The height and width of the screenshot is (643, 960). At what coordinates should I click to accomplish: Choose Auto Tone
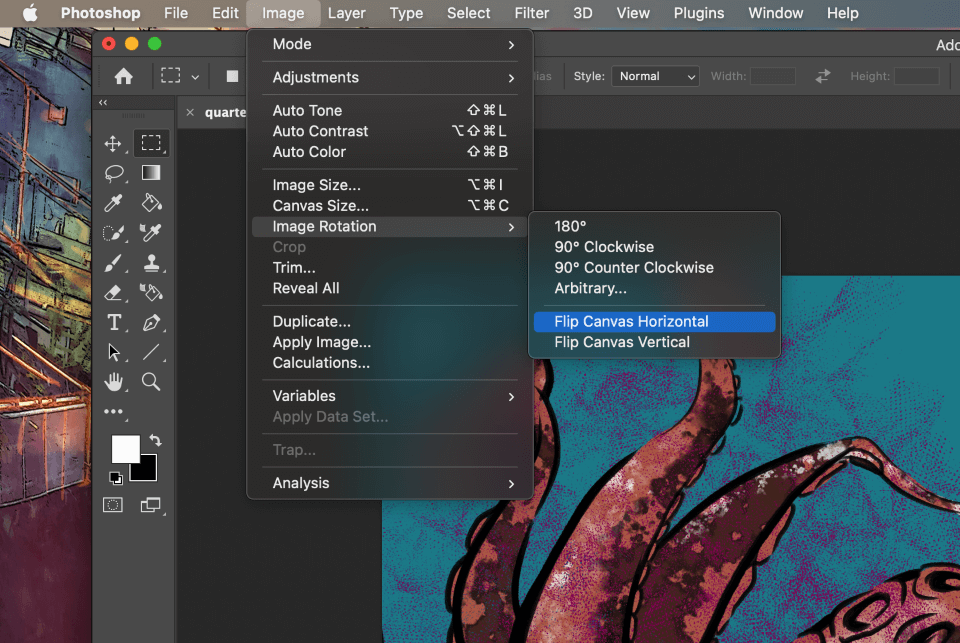390,110
